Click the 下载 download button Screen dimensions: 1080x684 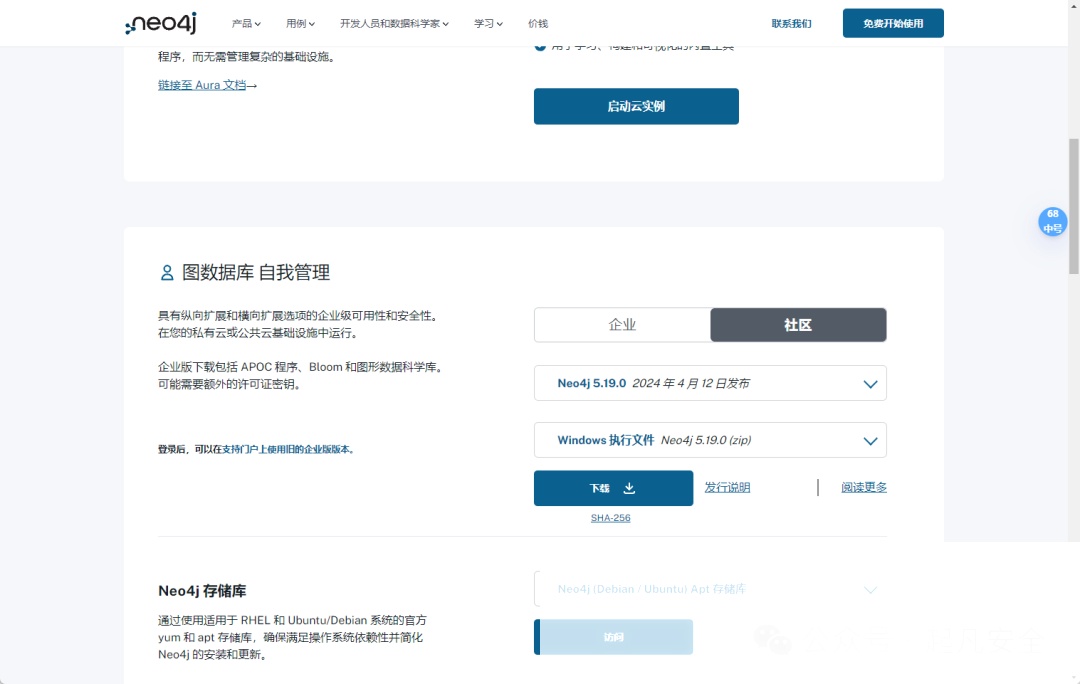[613, 488]
